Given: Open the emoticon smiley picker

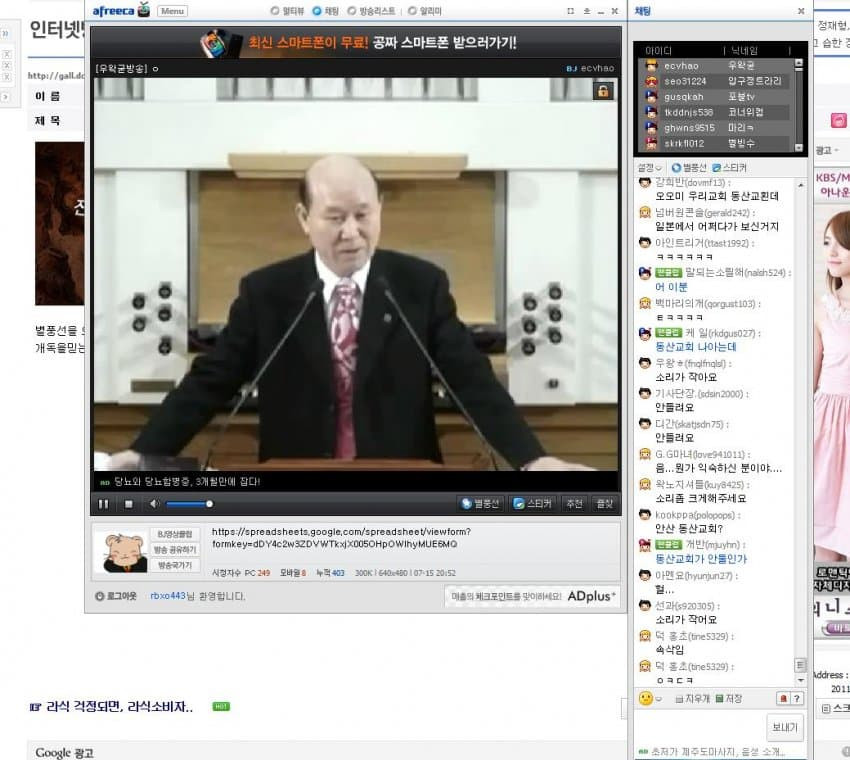Looking at the screenshot, I should click(x=645, y=698).
